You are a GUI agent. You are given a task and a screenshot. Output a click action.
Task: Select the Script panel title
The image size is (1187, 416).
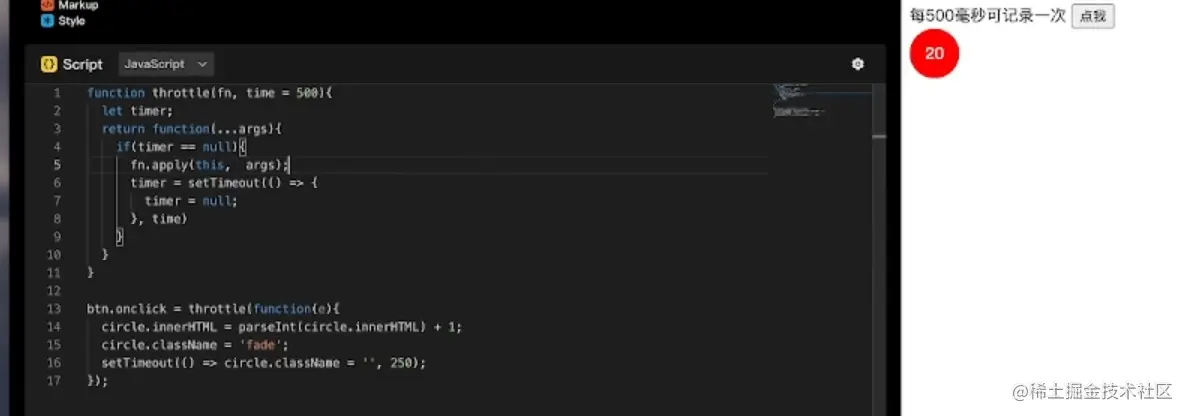[x=82, y=64]
